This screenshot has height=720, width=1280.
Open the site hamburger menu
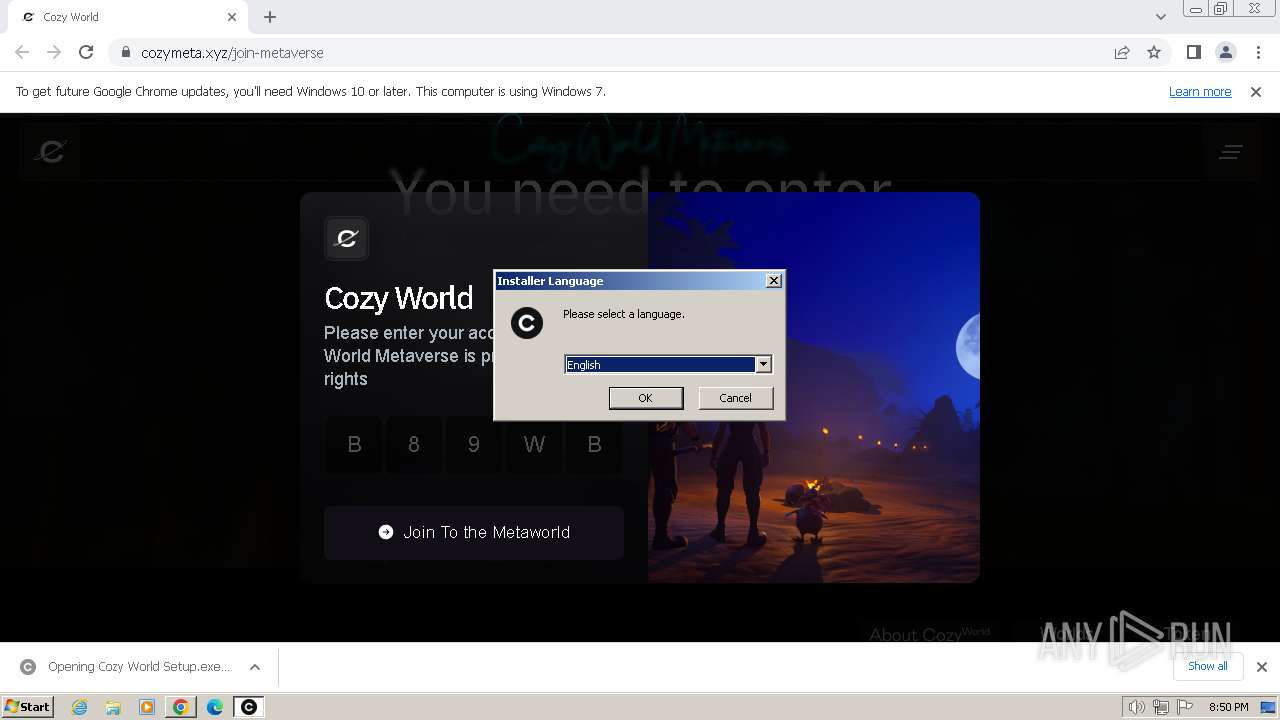coord(1230,152)
